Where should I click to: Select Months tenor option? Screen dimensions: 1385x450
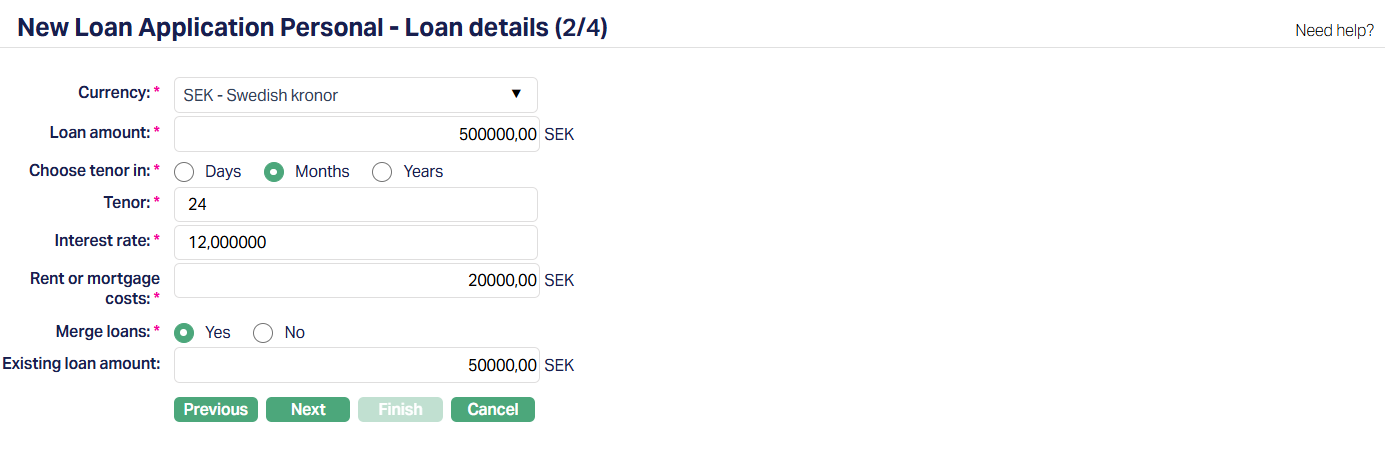pyautogui.click(x=274, y=172)
